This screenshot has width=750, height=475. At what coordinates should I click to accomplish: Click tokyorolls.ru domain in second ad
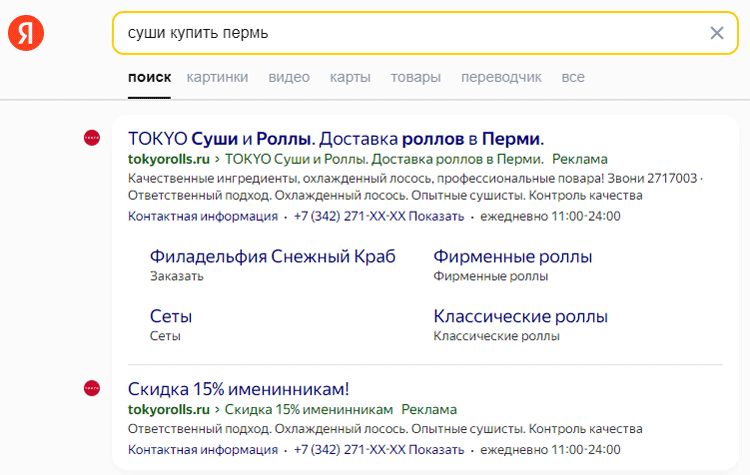coord(168,409)
